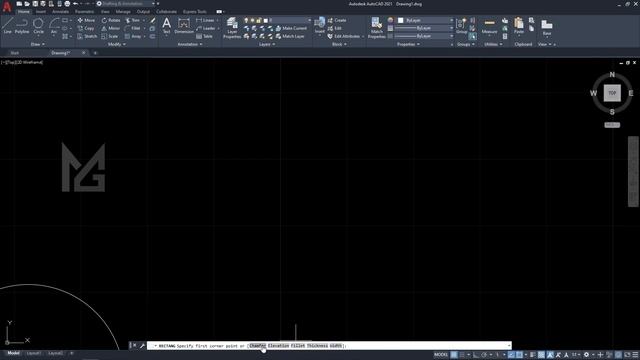This screenshot has width=640, height=360.
Task: Click the Match Layer button
Action: pos(290,36)
